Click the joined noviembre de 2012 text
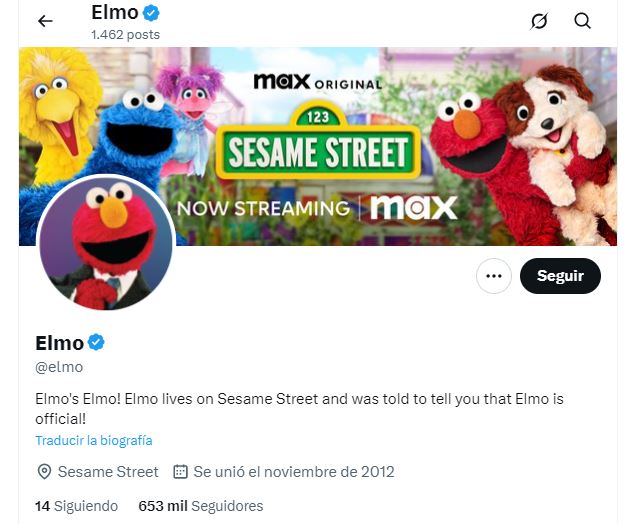 pyautogui.click(x=294, y=472)
